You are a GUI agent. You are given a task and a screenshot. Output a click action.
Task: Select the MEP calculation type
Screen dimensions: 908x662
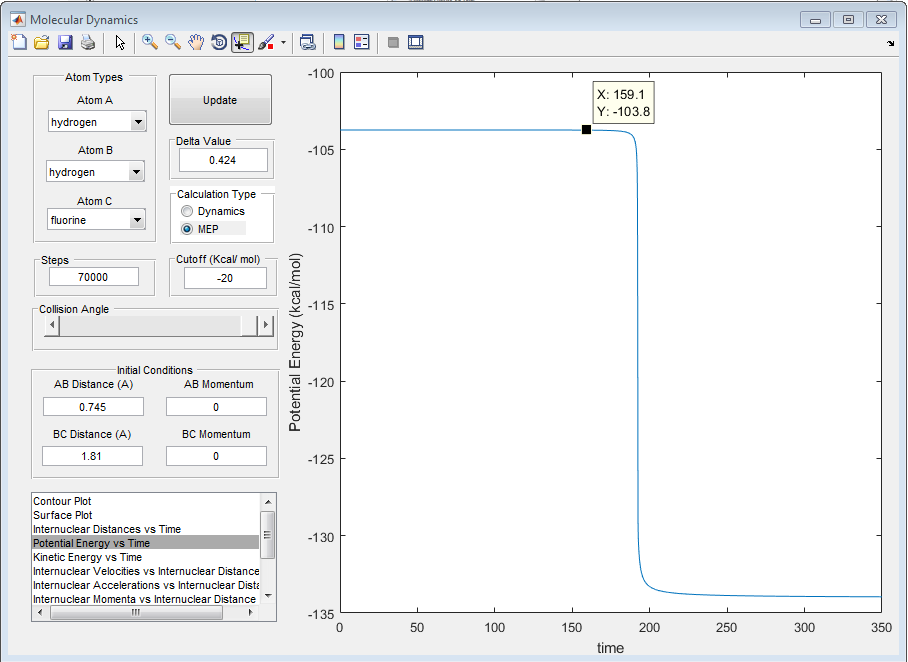point(187,229)
